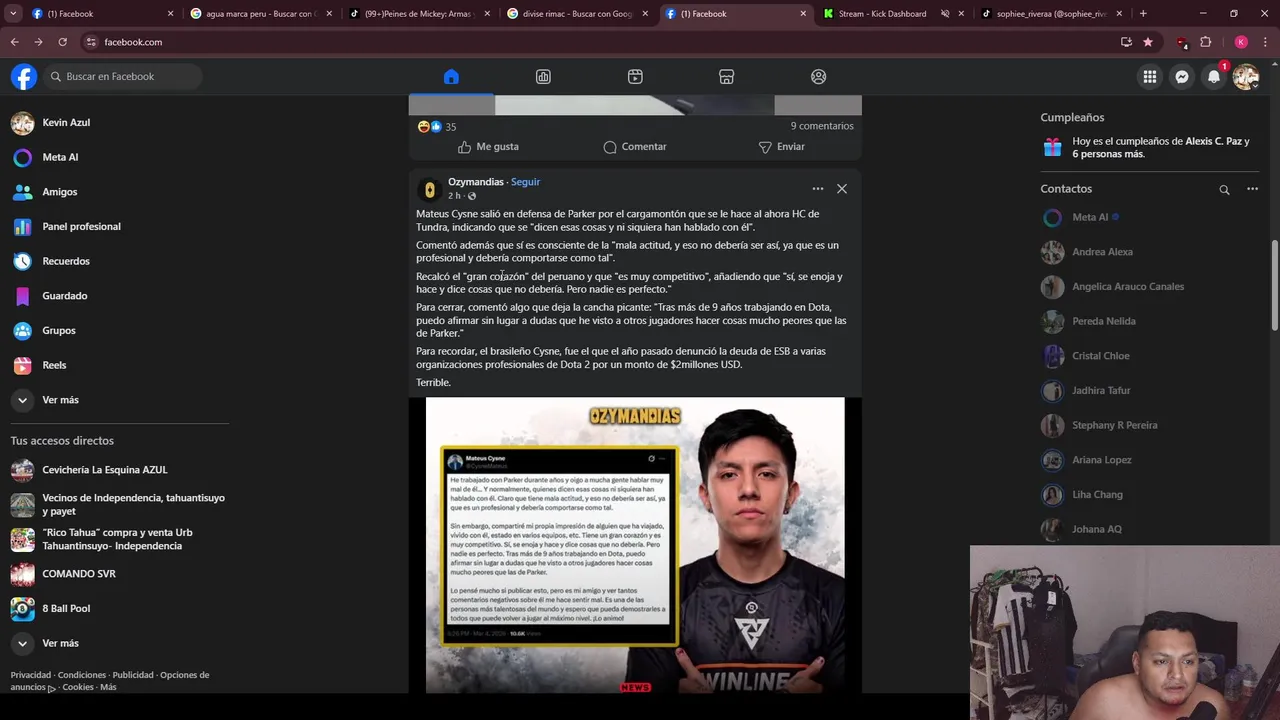The image size is (1280, 720).
Task: Hide the Ozymandias post with X
Action: coord(842,189)
